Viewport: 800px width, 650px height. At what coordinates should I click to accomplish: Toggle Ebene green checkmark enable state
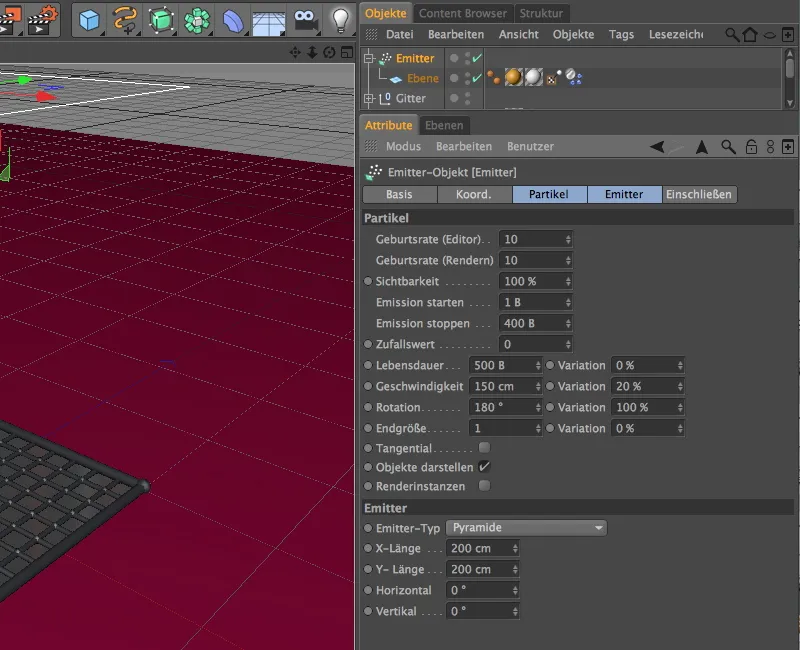click(477, 78)
